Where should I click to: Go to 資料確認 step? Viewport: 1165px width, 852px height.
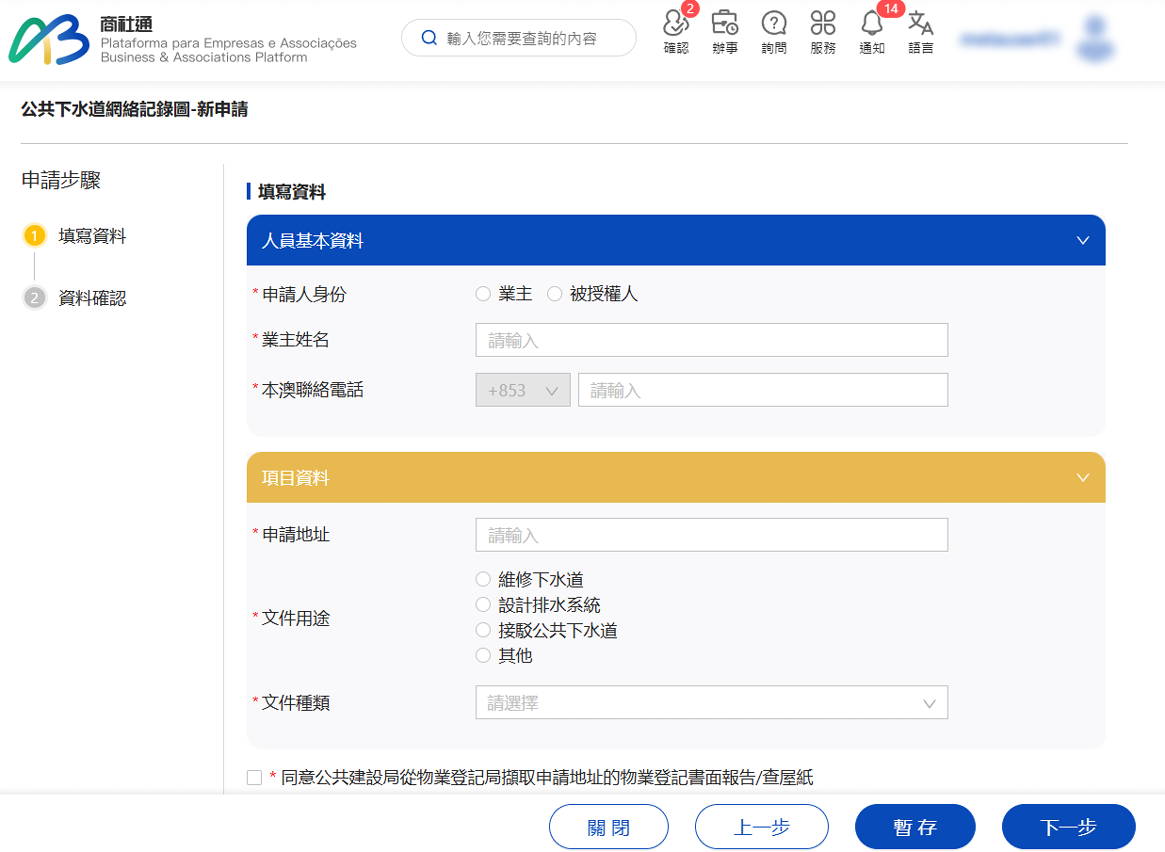[91, 298]
